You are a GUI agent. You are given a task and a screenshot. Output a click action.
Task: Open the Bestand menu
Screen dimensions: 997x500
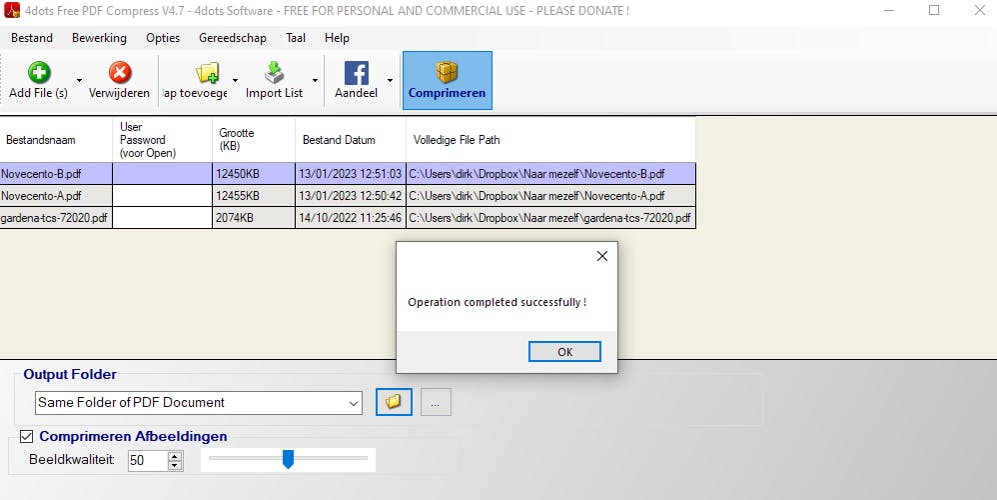tap(32, 38)
